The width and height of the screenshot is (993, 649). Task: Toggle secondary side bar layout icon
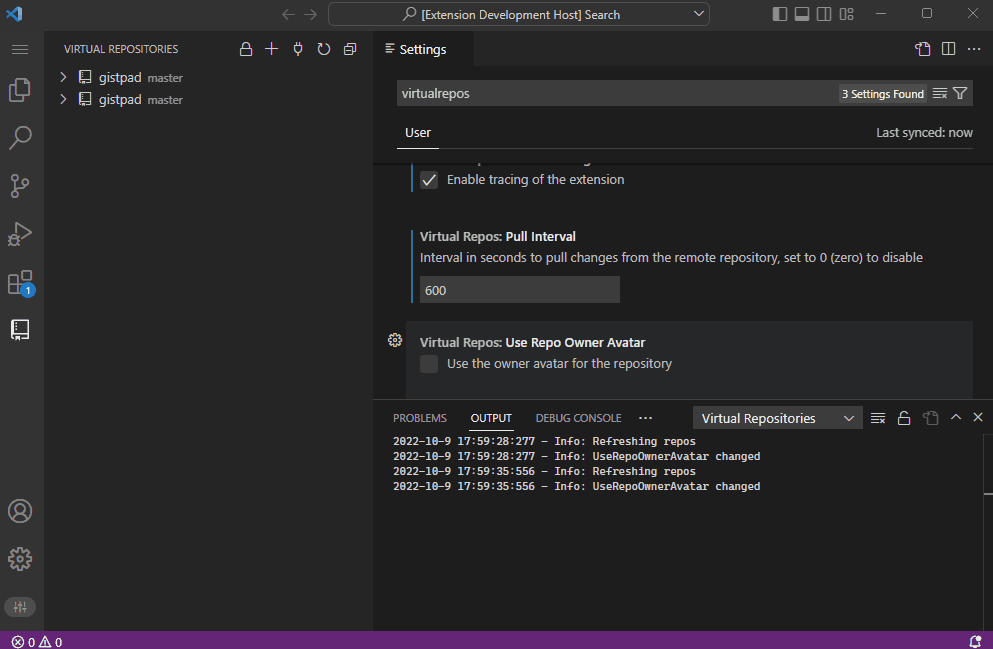[824, 14]
